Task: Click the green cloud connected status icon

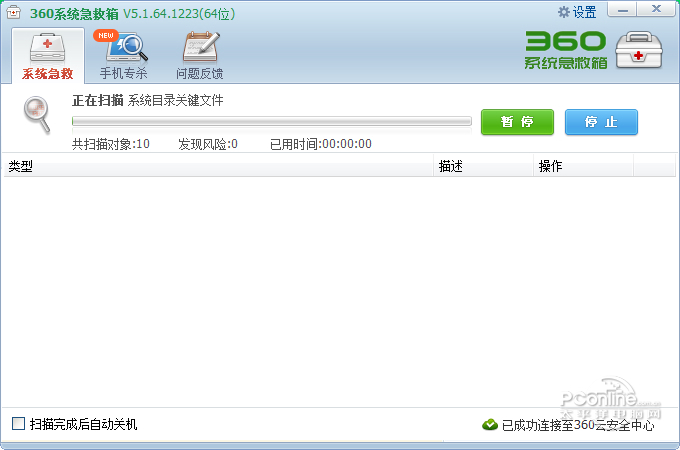Action: point(490,425)
